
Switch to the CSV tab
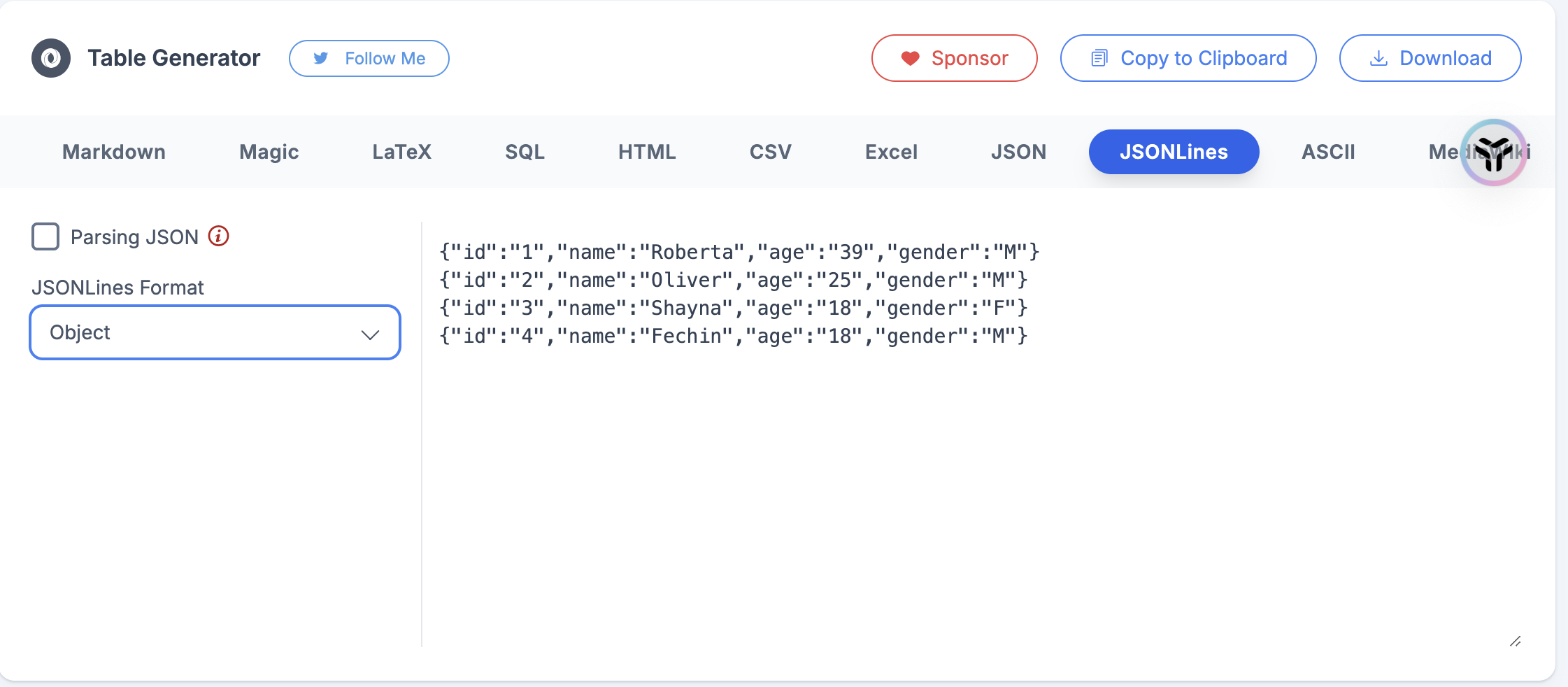[x=770, y=152]
